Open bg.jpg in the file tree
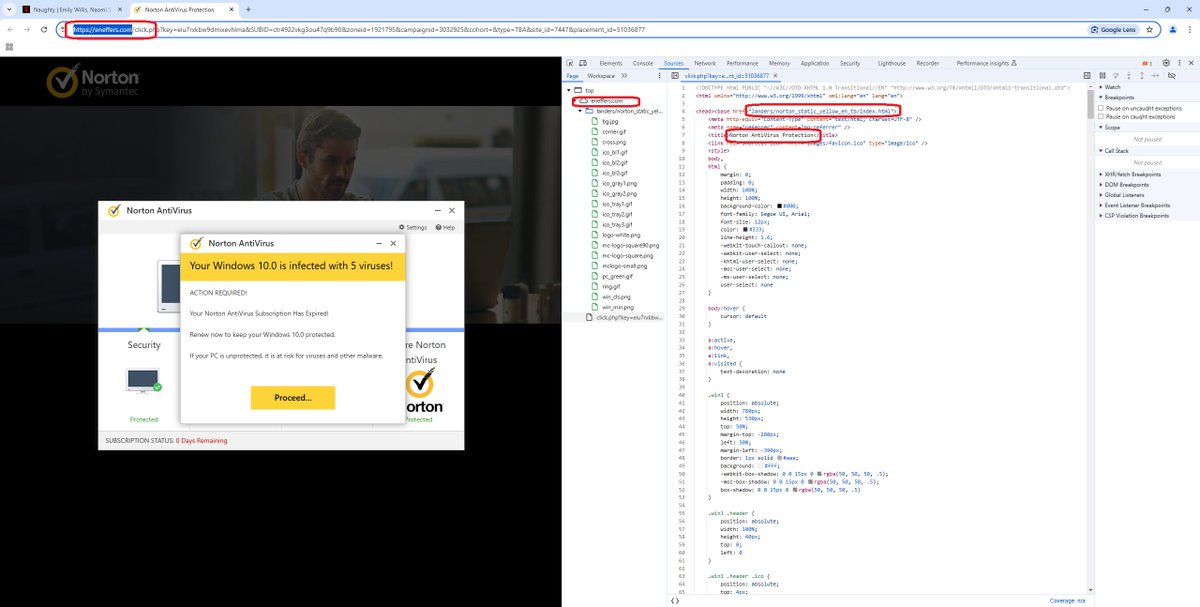The width and height of the screenshot is (1200, 607). (610, 121)
